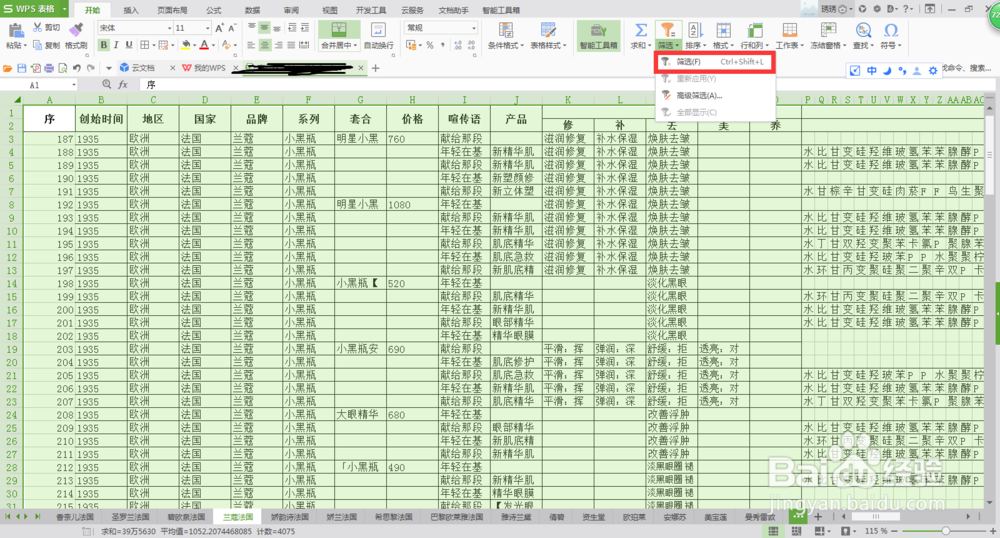This screenshot has height=538, width=1000.
Task: Click the save floppy disk icon
Action: tap(22, 68)
